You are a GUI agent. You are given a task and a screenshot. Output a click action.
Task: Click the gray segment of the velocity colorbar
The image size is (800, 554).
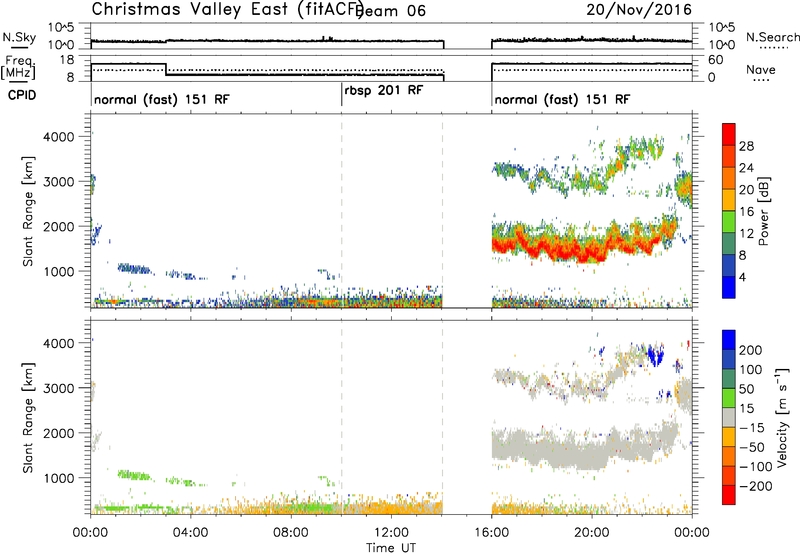[x=729, y=417]
